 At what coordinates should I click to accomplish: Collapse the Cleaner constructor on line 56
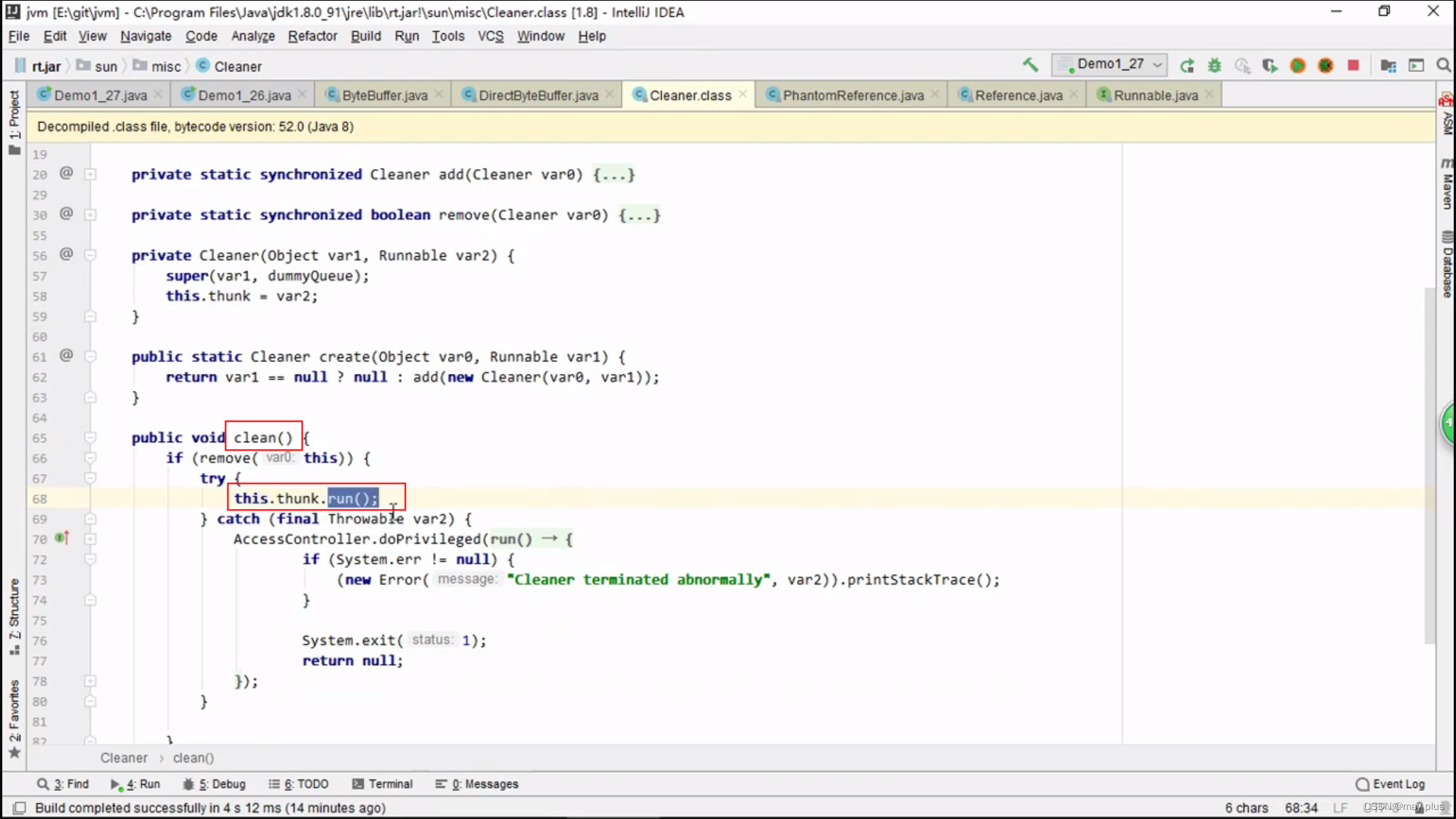point(90,255)
